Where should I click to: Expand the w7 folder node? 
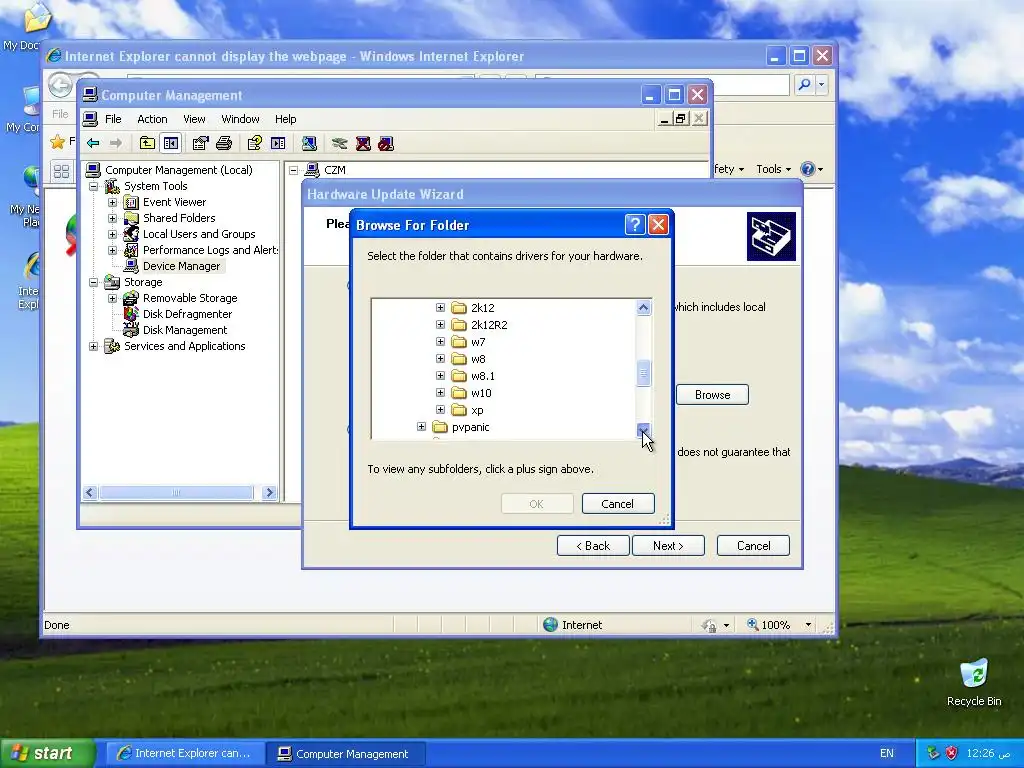(440, 342)
